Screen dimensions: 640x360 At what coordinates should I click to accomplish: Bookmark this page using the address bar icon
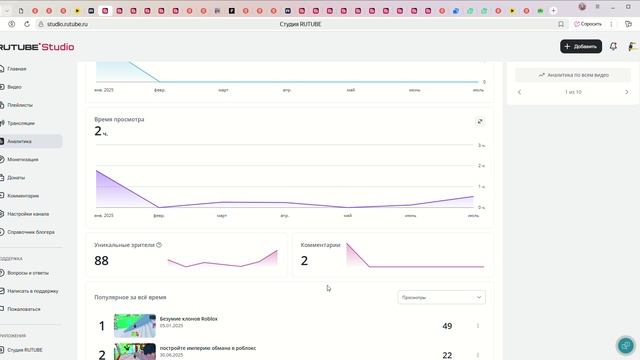561,24
